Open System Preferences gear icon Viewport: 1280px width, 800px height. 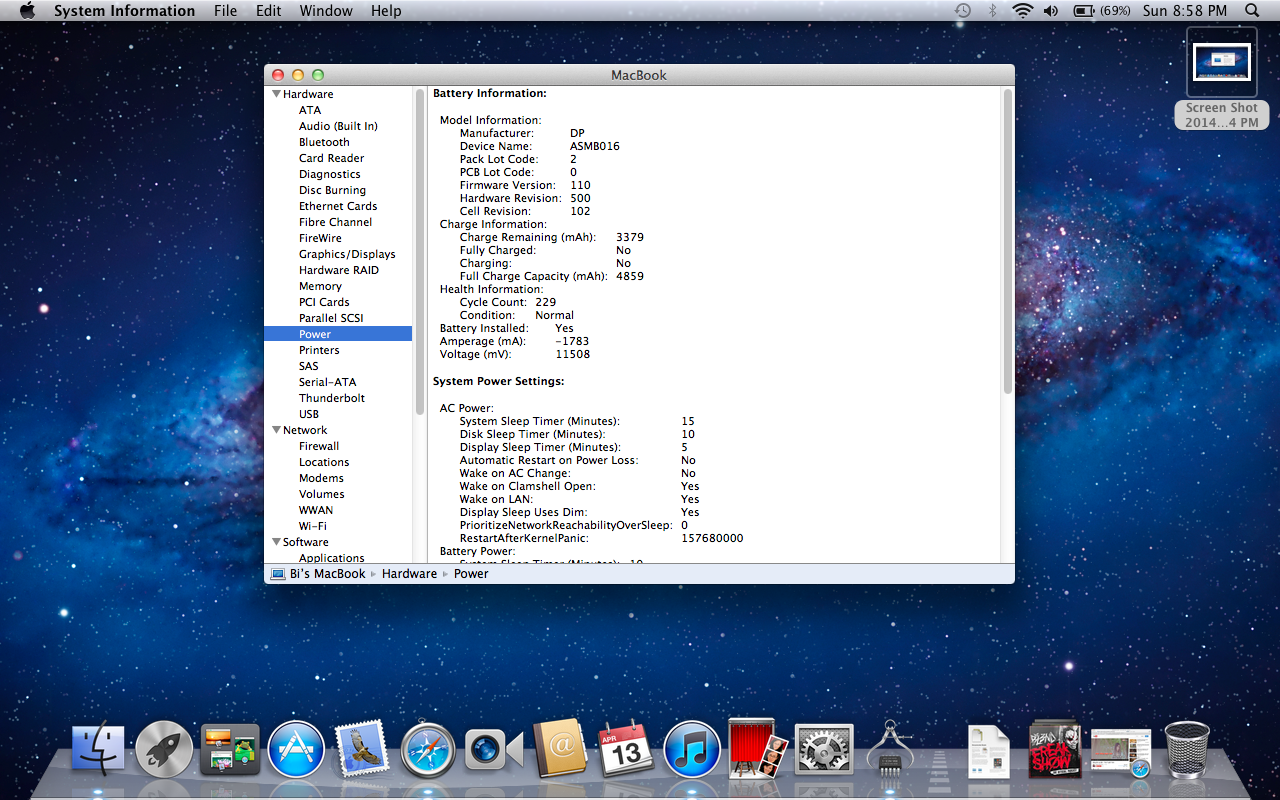[824, 750]
